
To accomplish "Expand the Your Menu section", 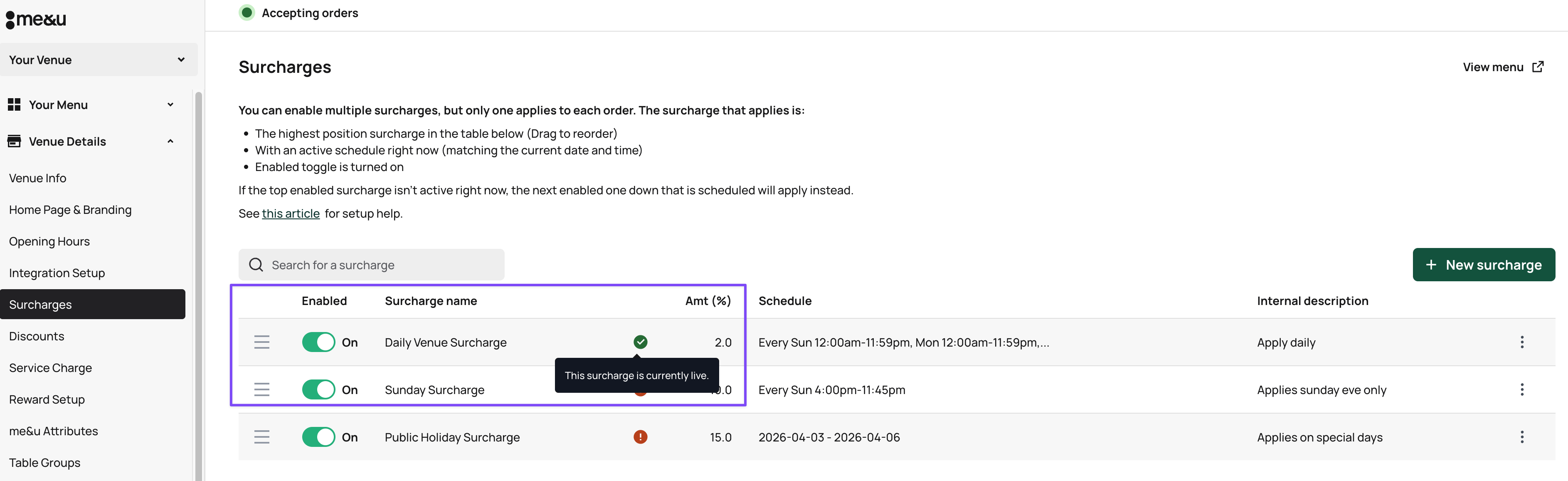I will click(91, 105).
